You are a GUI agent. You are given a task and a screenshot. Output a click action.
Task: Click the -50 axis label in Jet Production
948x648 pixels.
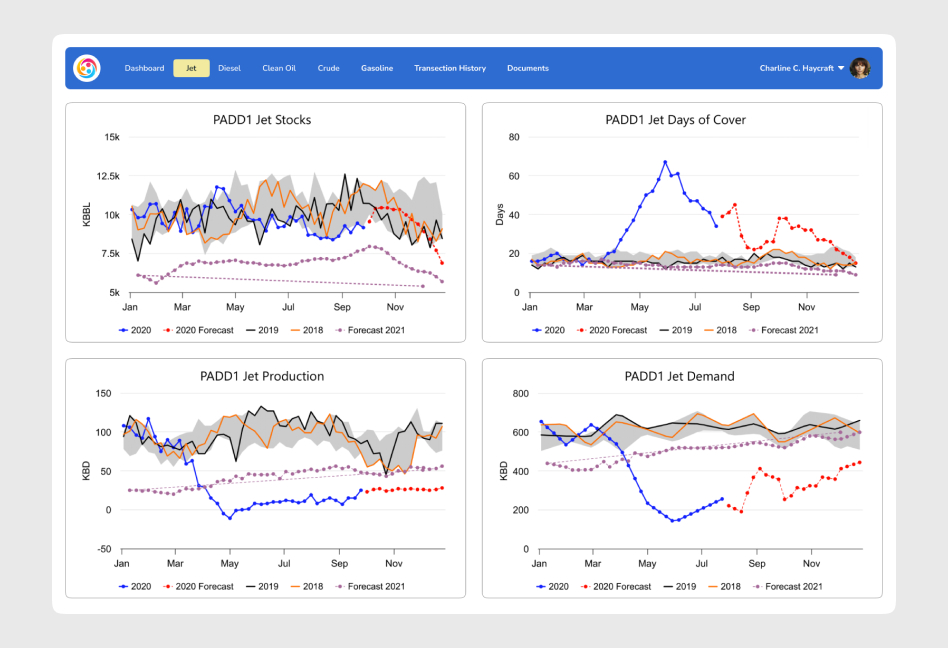tap(105, 549)
